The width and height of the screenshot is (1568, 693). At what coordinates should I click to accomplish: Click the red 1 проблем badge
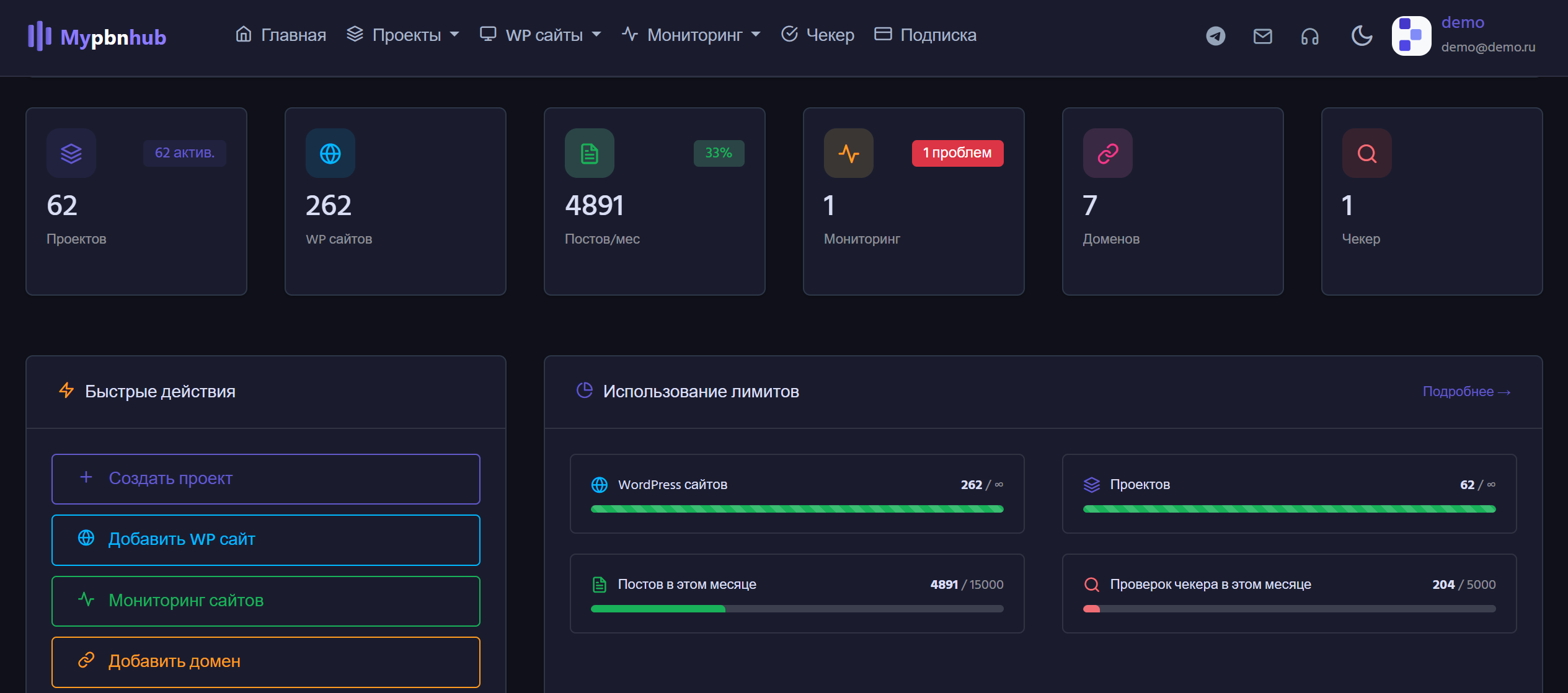(957, 153)
